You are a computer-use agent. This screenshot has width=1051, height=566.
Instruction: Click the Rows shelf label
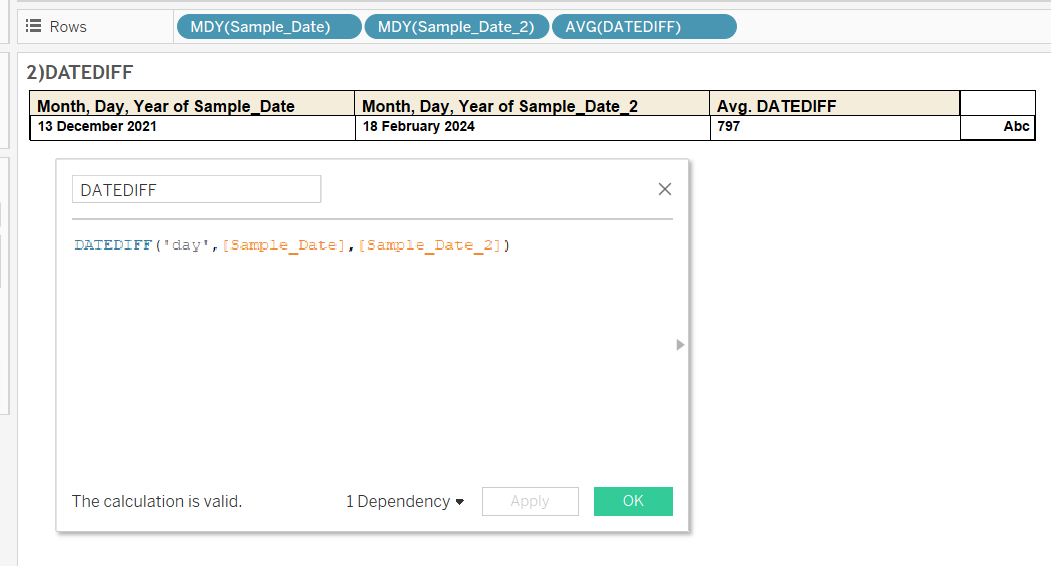click(68, 27)
